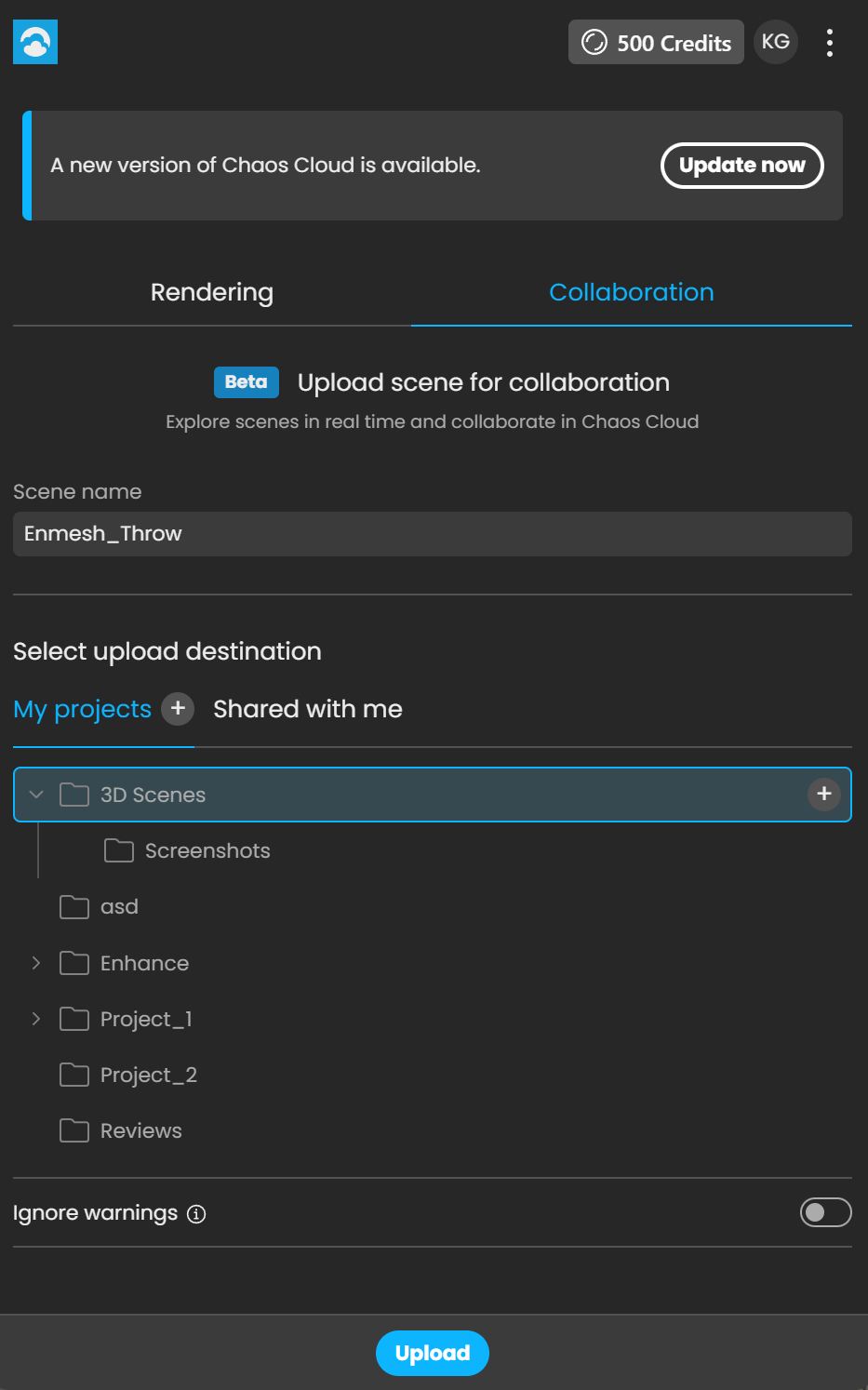The image size is (868, 1390).
Task: Expand the Enhance folder
Action: click(x=36, y=963)
